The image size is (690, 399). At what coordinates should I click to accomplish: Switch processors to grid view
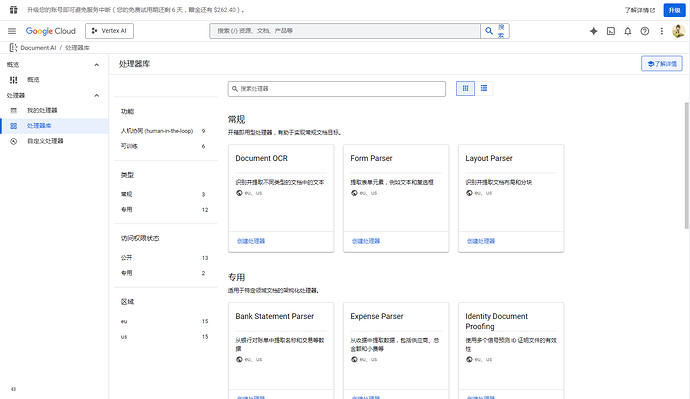click(x=465, y=88)
